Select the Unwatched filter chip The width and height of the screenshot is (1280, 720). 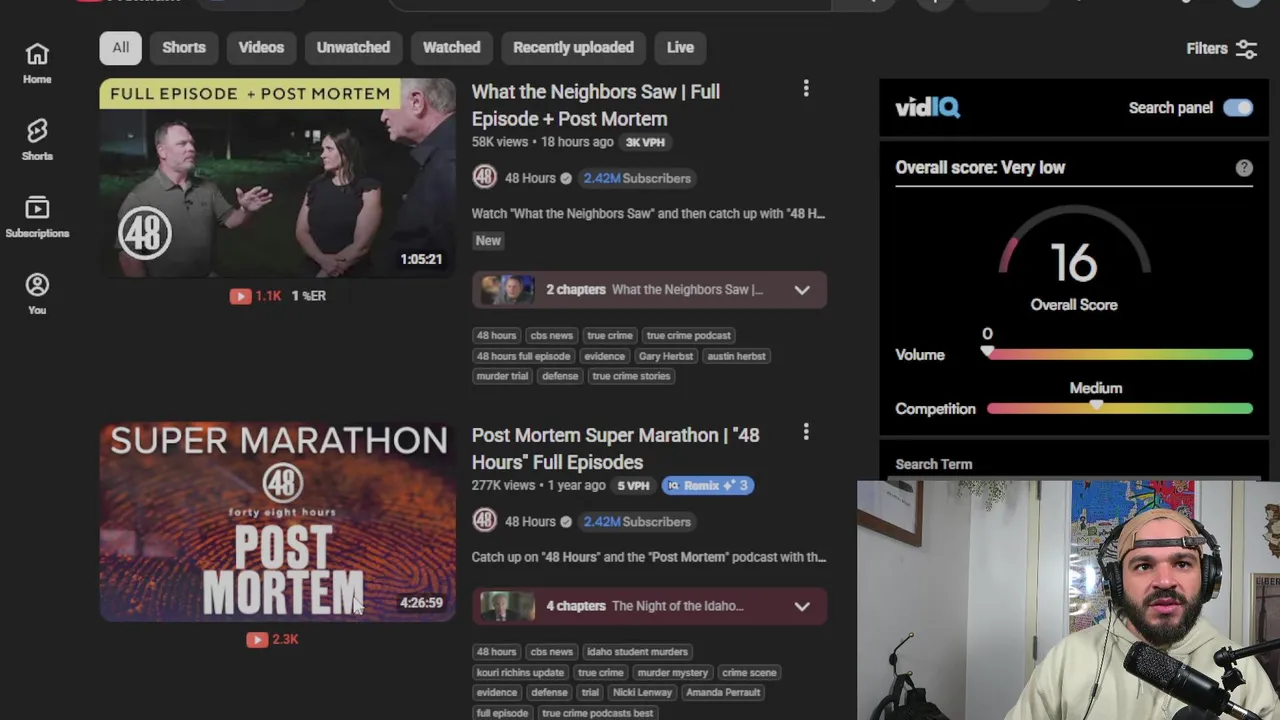(x=353, y=47)
